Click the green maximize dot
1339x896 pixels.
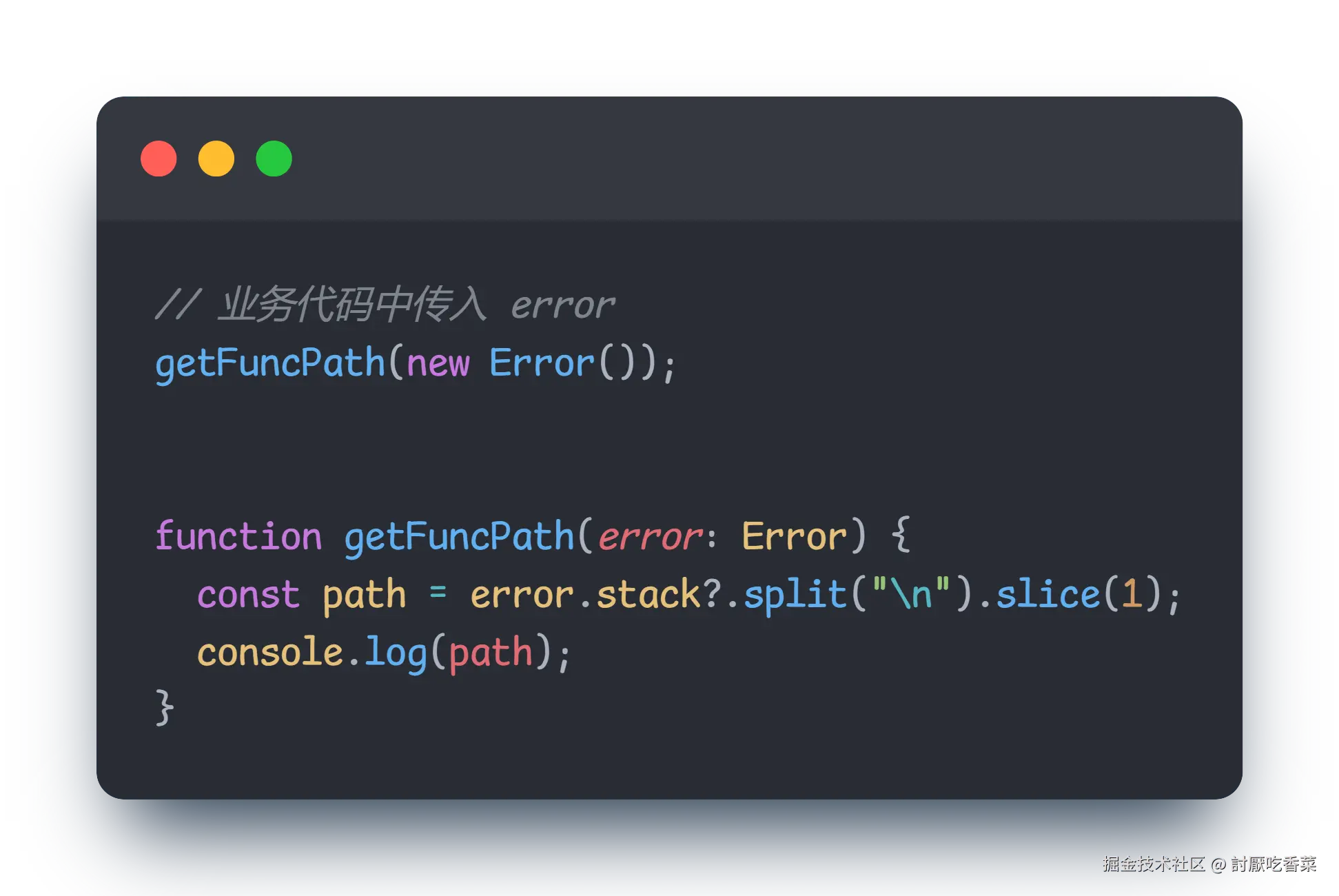pos(274,159)
